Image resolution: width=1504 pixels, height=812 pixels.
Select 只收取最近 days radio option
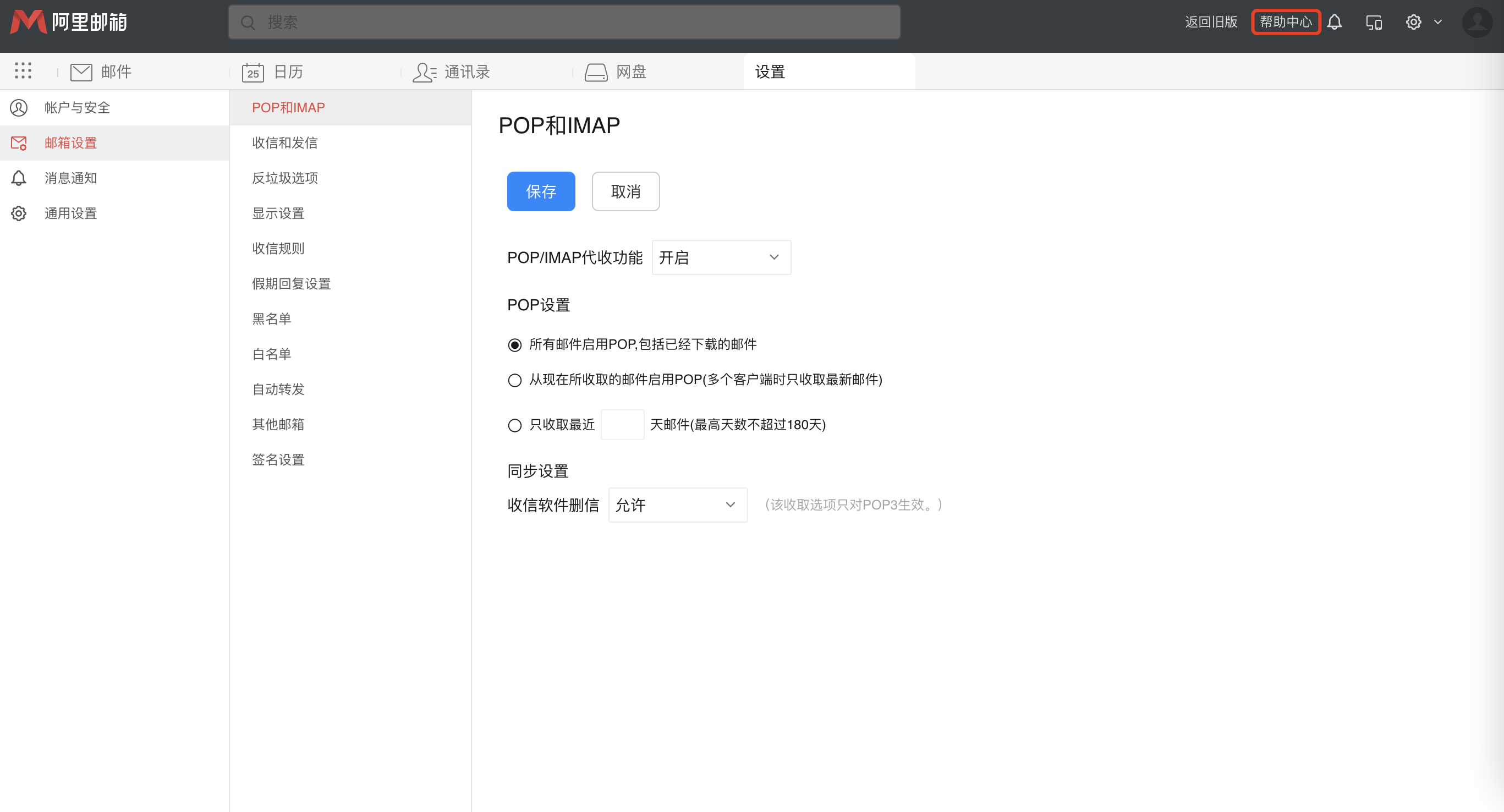tap(514, 425)
